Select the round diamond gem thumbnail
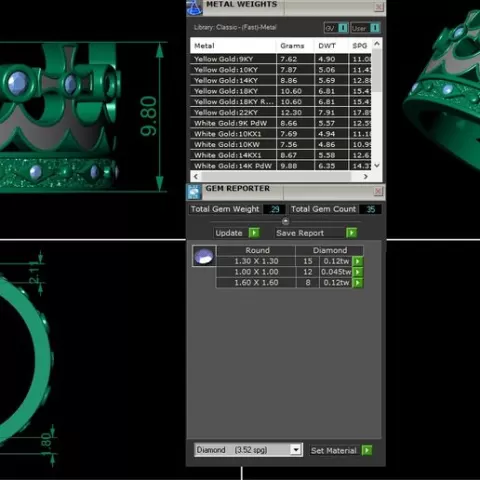The height and width of the screenshot is (480, 480). [x=204, y=256]
